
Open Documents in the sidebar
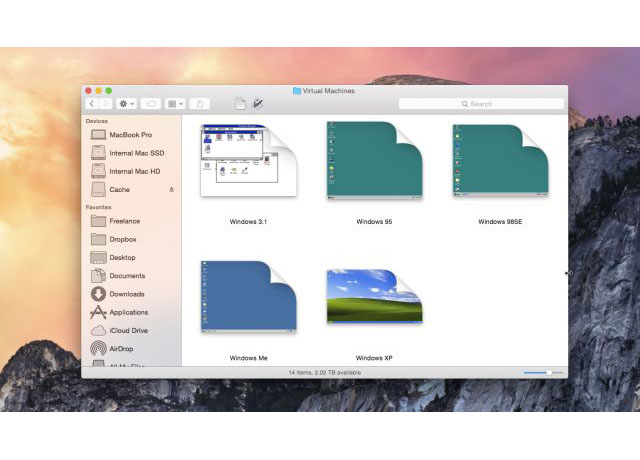pyautogui.click(x=131, y=276)
